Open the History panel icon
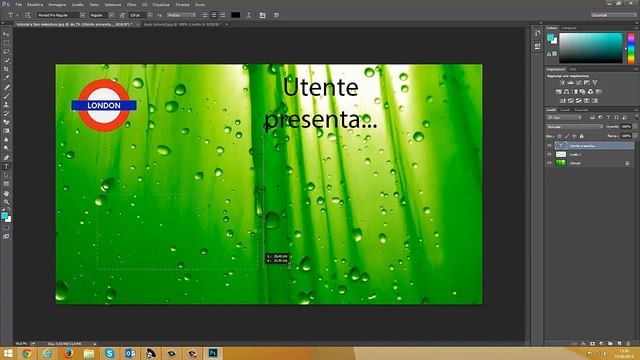640x360 pixels. click(x=537, y=33)
